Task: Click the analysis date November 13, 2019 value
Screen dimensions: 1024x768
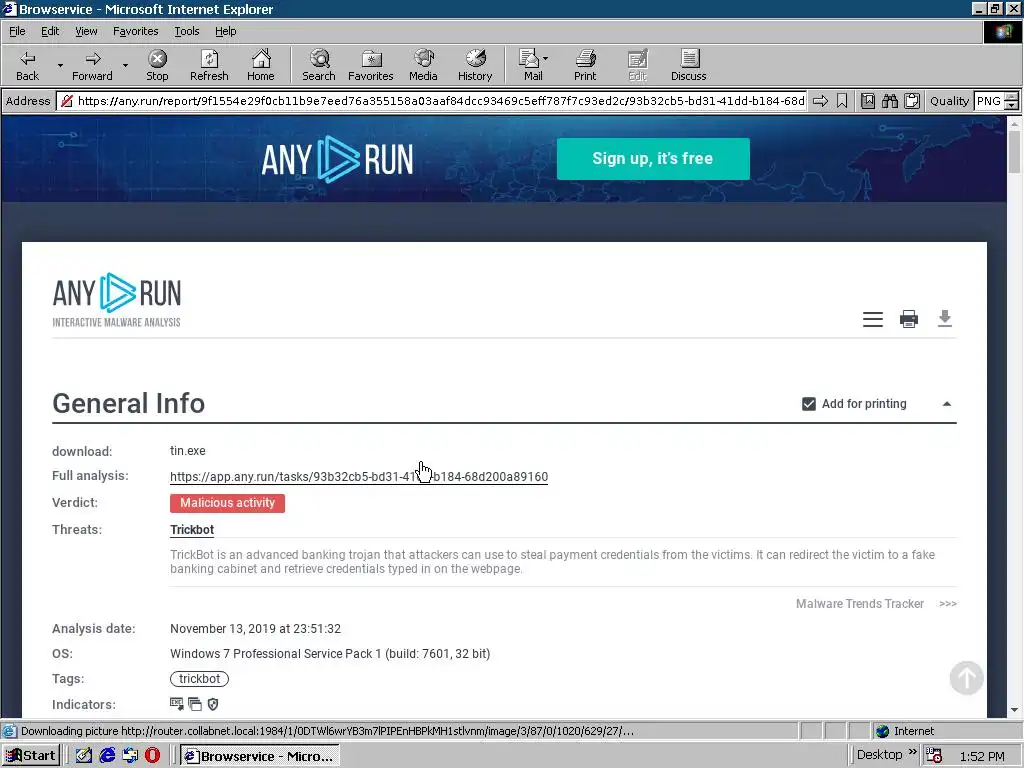Action: point(255,629)
